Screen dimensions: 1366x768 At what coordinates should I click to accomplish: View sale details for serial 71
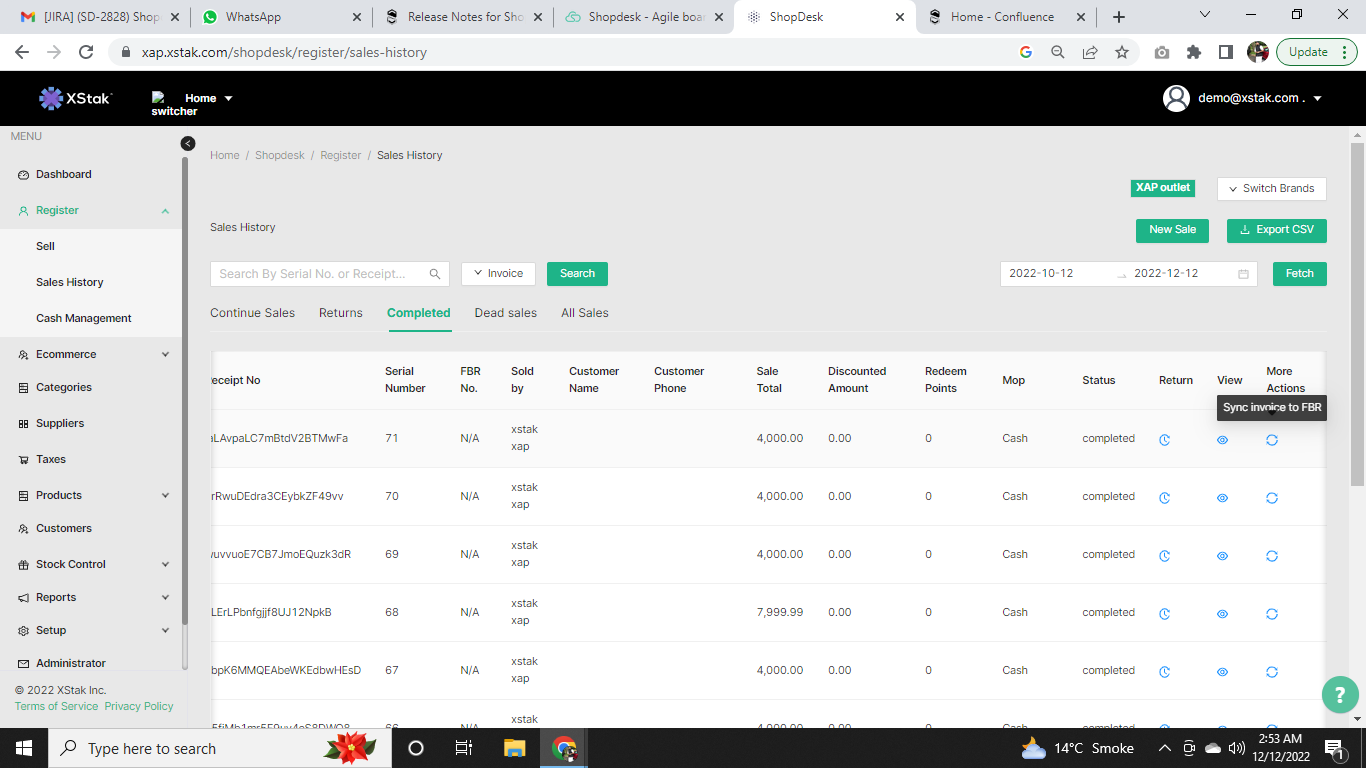(x=1222, y=440)
